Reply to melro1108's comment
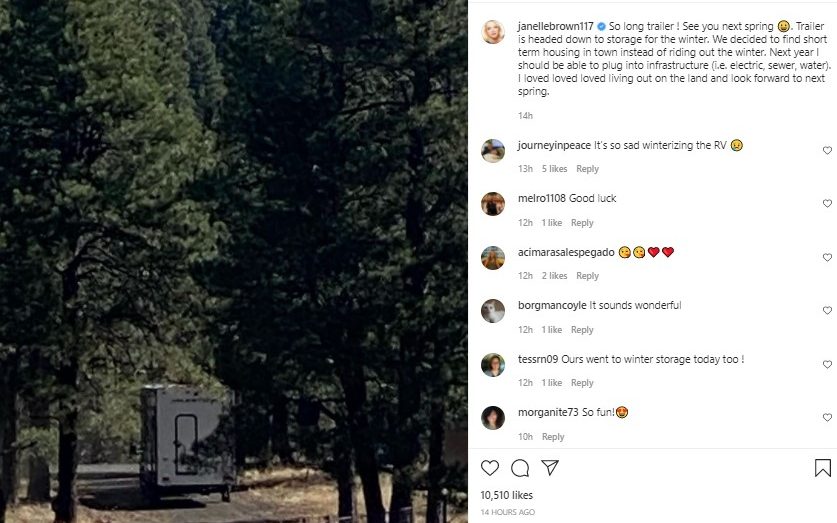This screenshot has width=837, height=523. click(582, 223)
